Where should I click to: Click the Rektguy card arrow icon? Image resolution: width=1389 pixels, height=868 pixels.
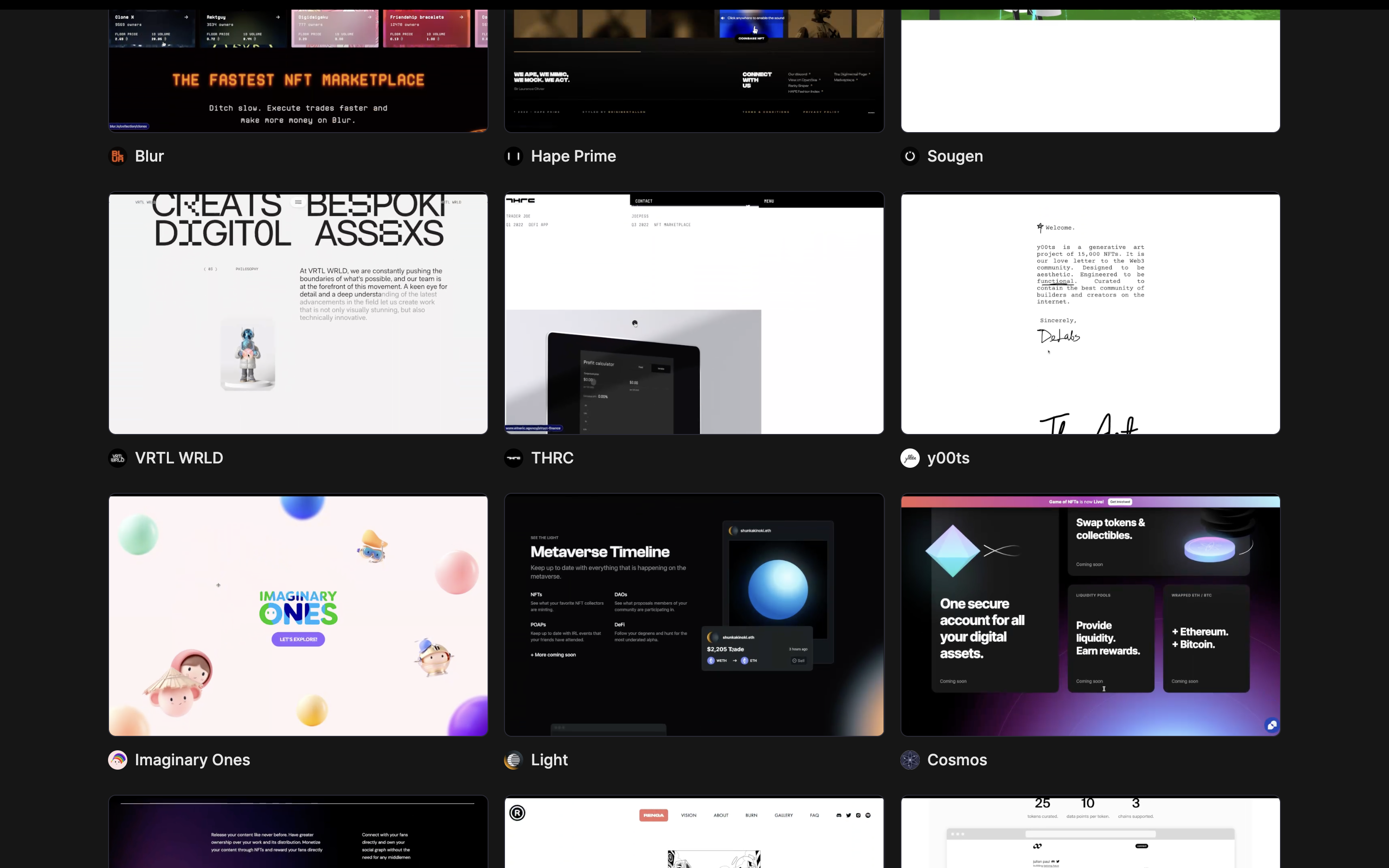tap(278, 17)
